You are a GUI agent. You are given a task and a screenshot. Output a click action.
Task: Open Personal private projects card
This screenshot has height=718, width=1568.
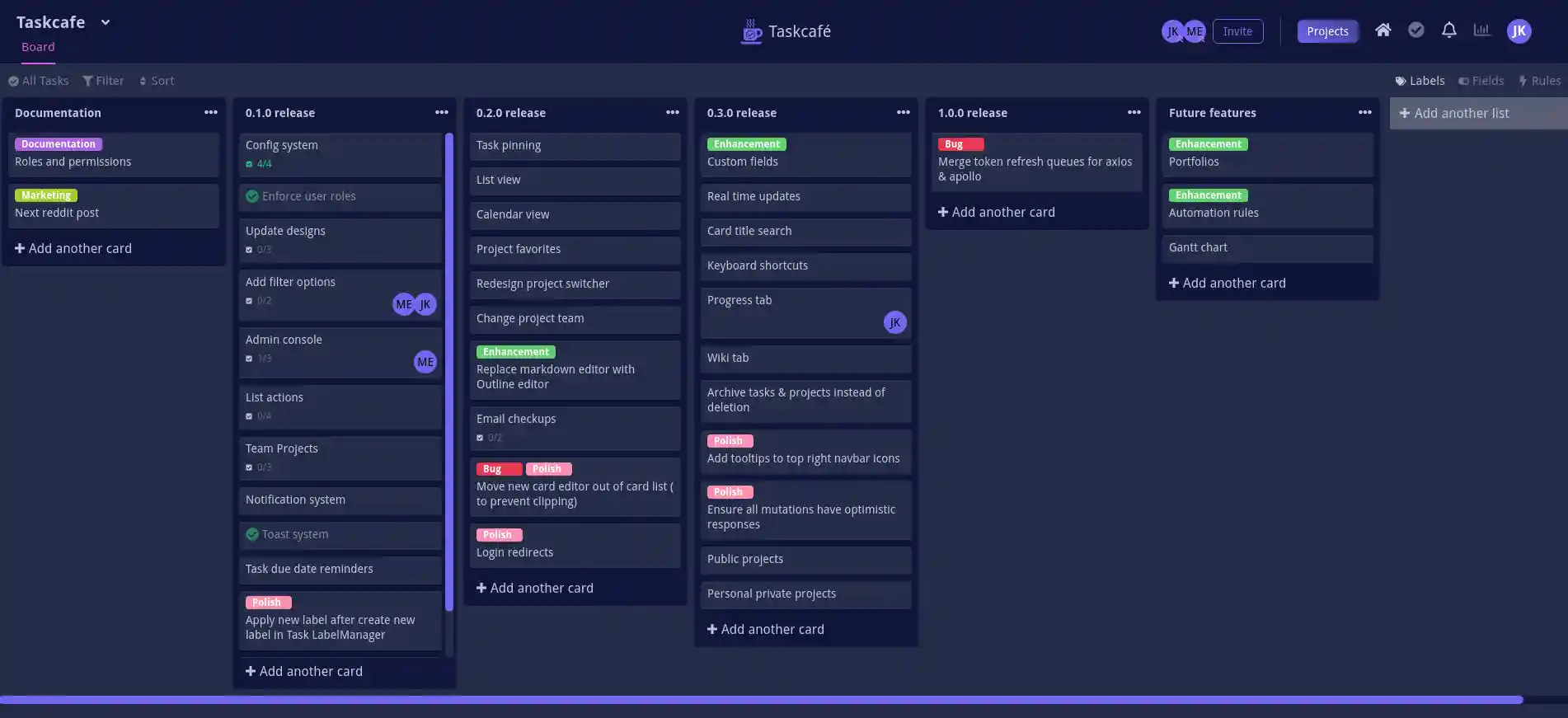[806, 594]
